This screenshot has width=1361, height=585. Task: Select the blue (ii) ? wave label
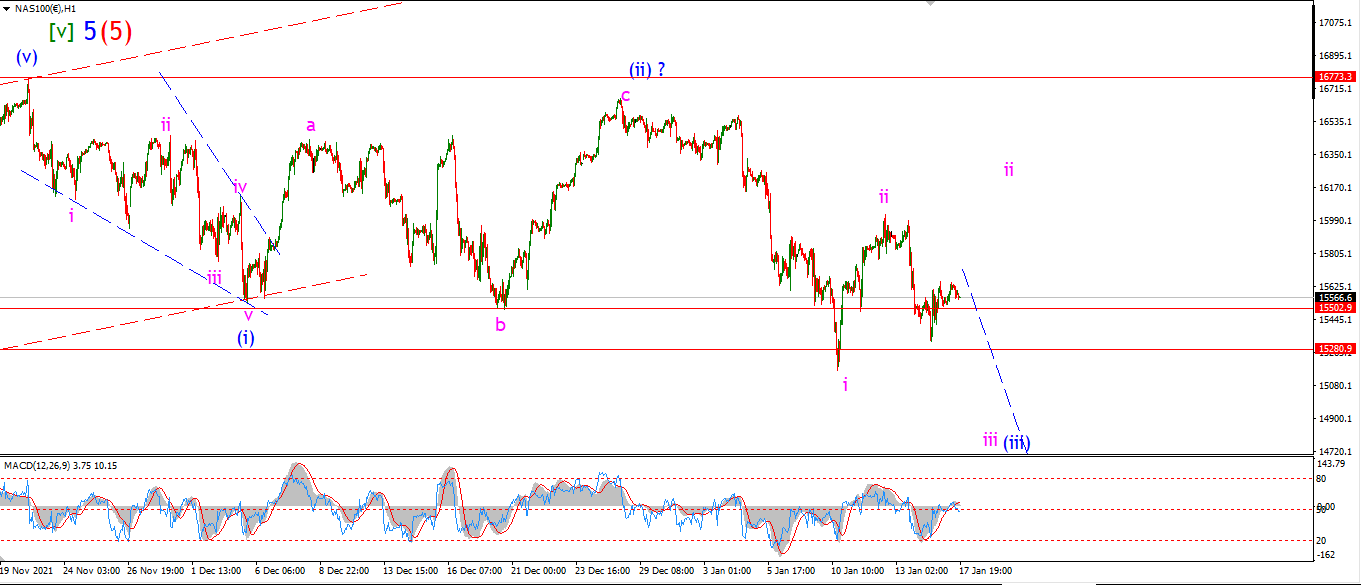coord(647,70)
